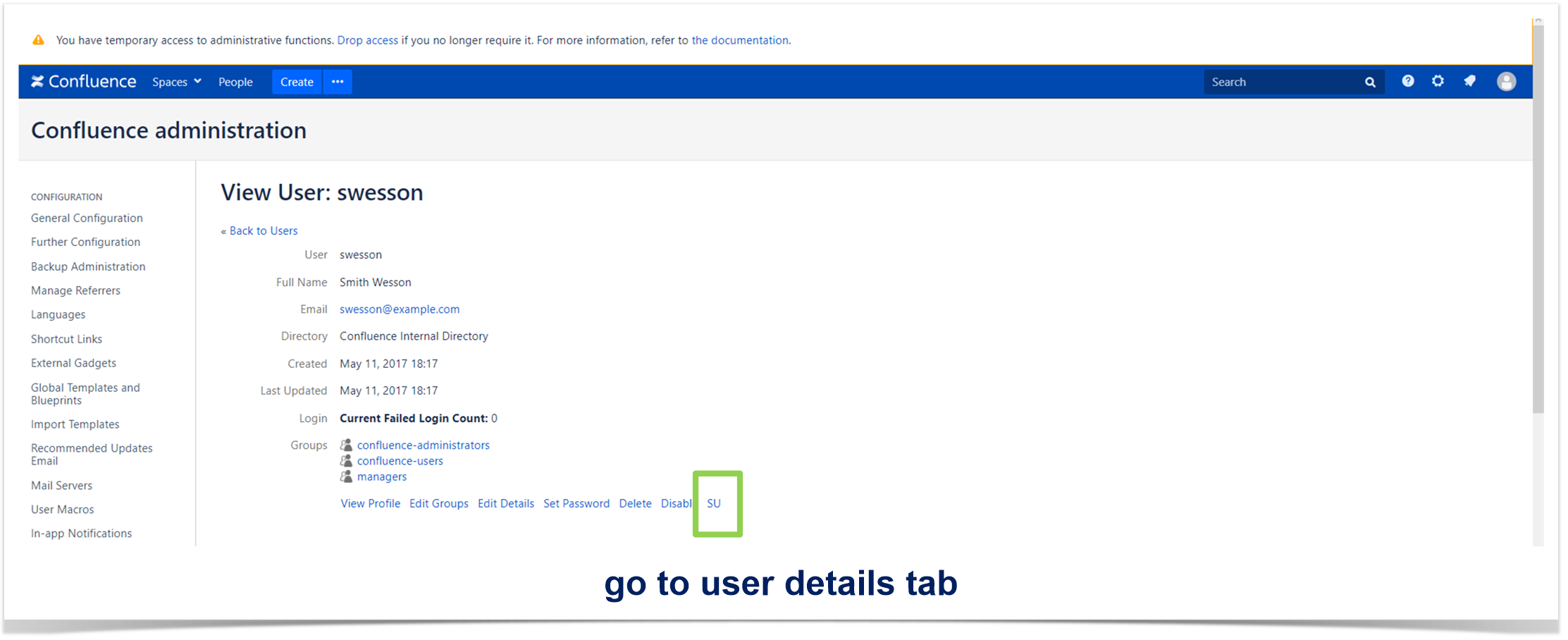Open User Macros in sidebar
1568x640 pixels.
(x=62, y=510)
